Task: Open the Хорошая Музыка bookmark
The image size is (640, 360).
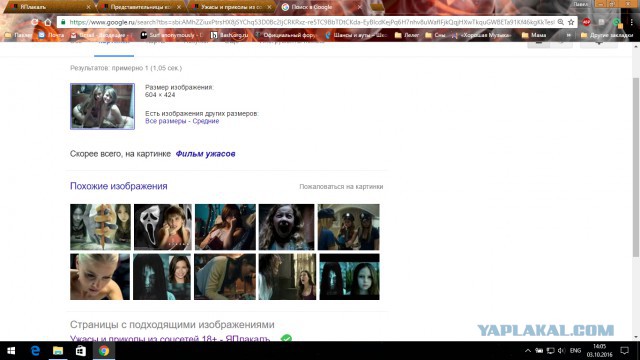Action: point(481,35)
